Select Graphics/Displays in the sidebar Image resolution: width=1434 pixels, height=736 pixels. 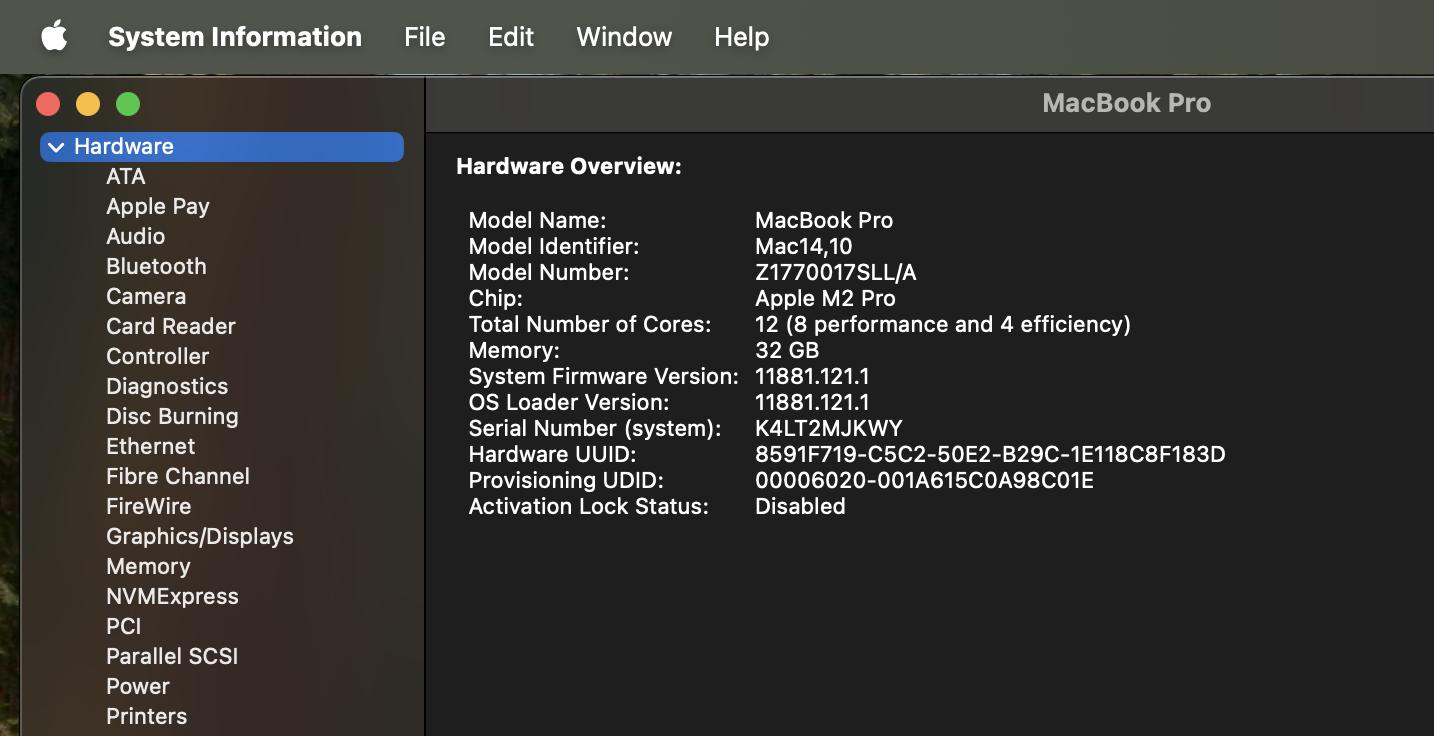tap(199, 536)
